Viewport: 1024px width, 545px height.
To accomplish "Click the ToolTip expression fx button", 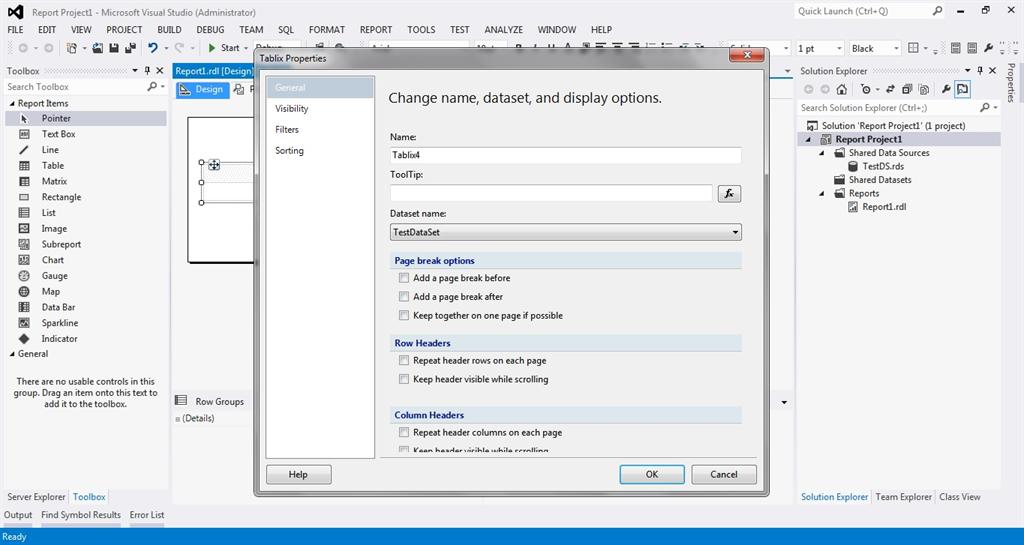I will (x=729, y=193).
